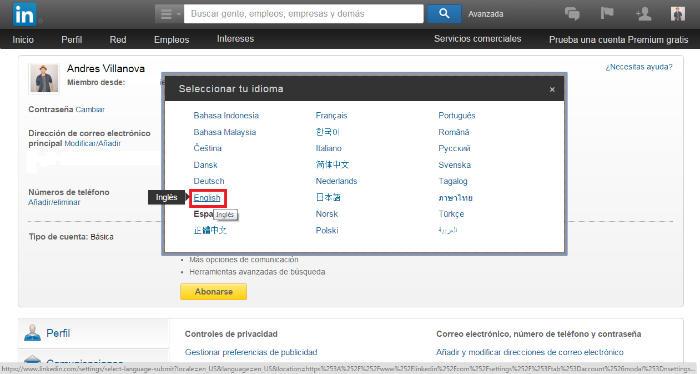The width and height of the screenshot is (700, 374).
Task: Open the messages speech bubble icon
Action: point(572,14)
